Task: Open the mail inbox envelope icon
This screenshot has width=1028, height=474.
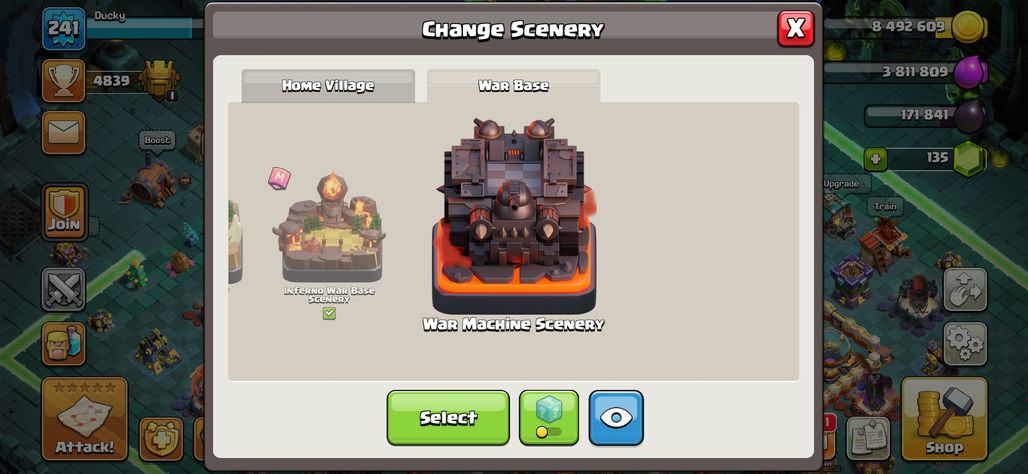Action: pos(64,133)
